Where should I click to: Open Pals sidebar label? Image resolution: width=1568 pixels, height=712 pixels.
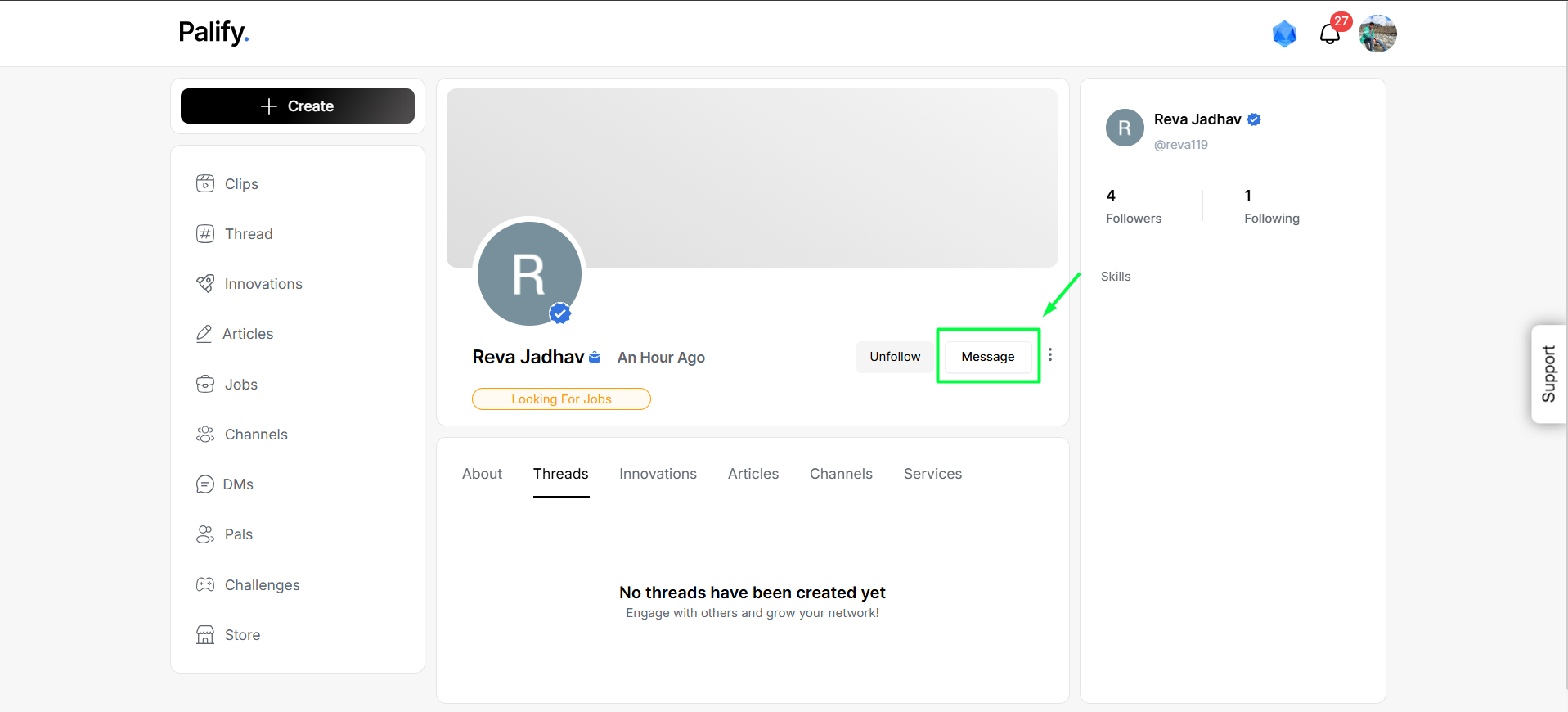tap(239, 534)
